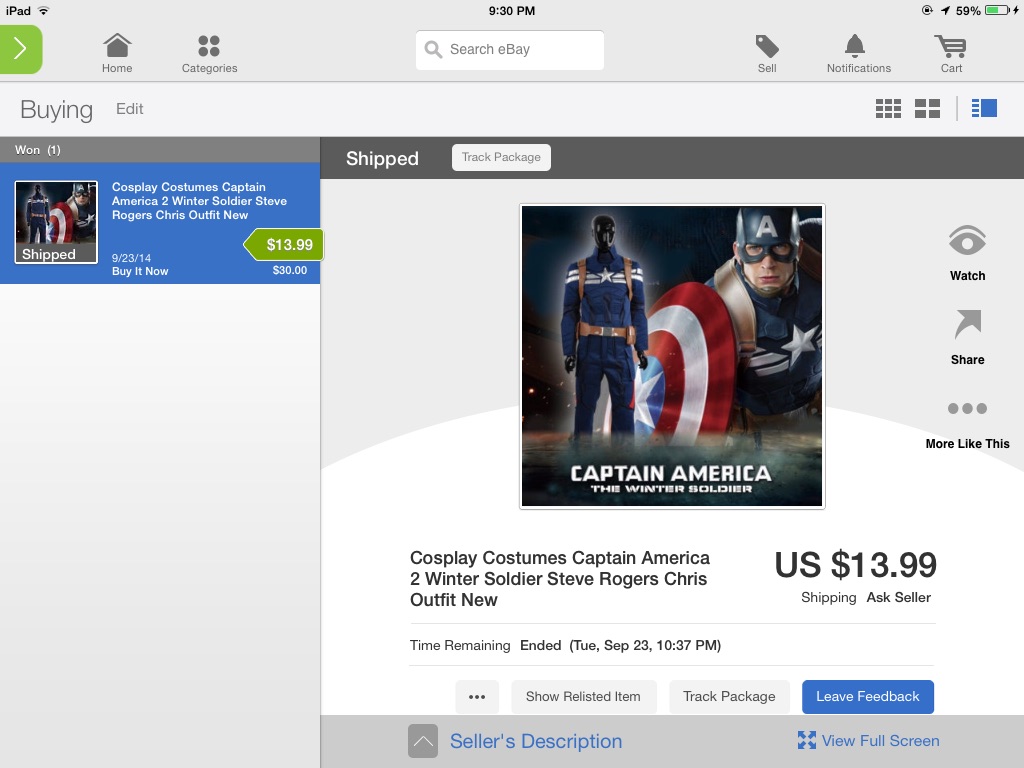Switch to small grid view
This screenshot has width=1024, height=768.
888,108
